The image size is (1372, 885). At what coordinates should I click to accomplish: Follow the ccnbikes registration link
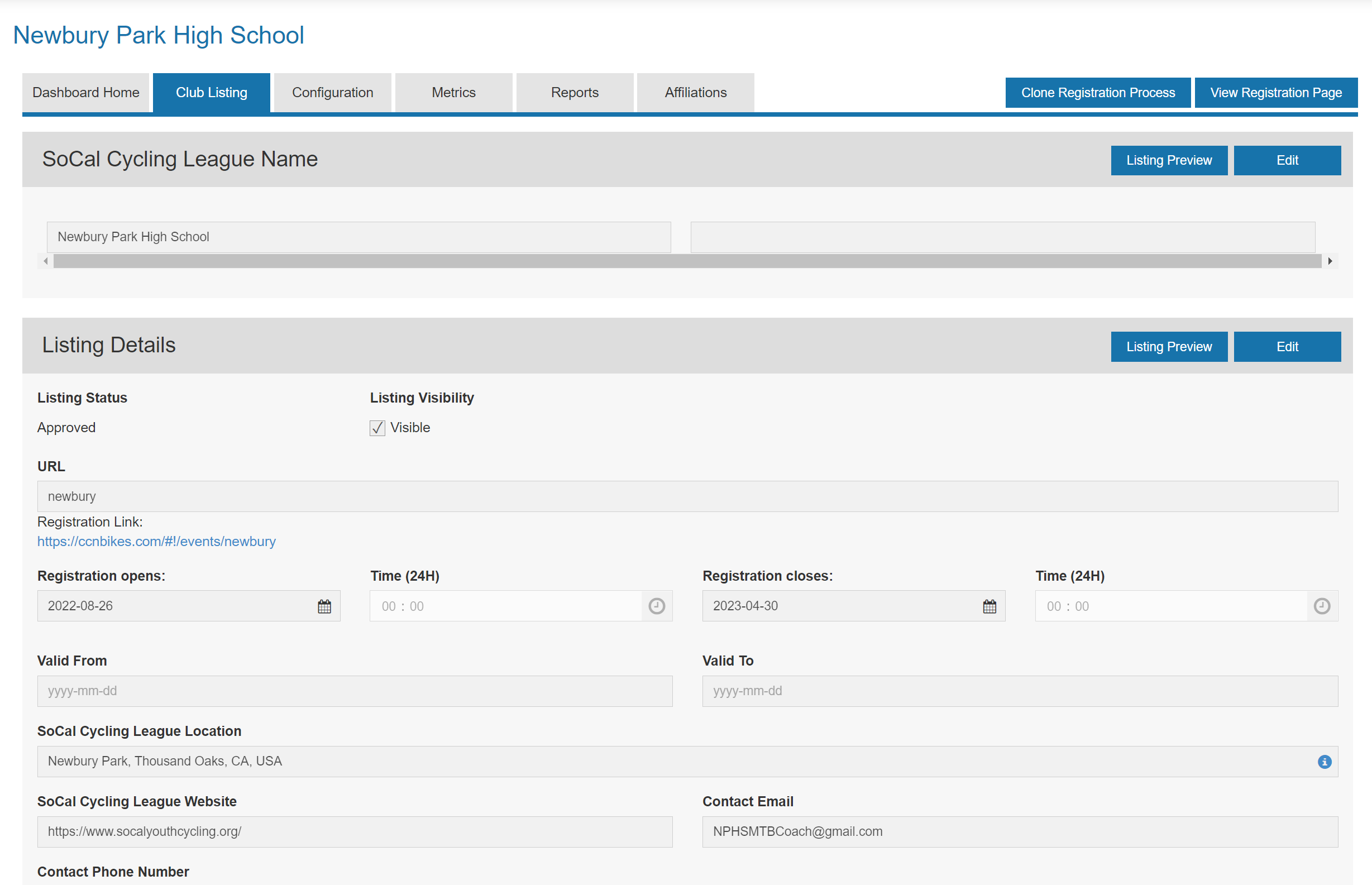(x=156, y=542)
